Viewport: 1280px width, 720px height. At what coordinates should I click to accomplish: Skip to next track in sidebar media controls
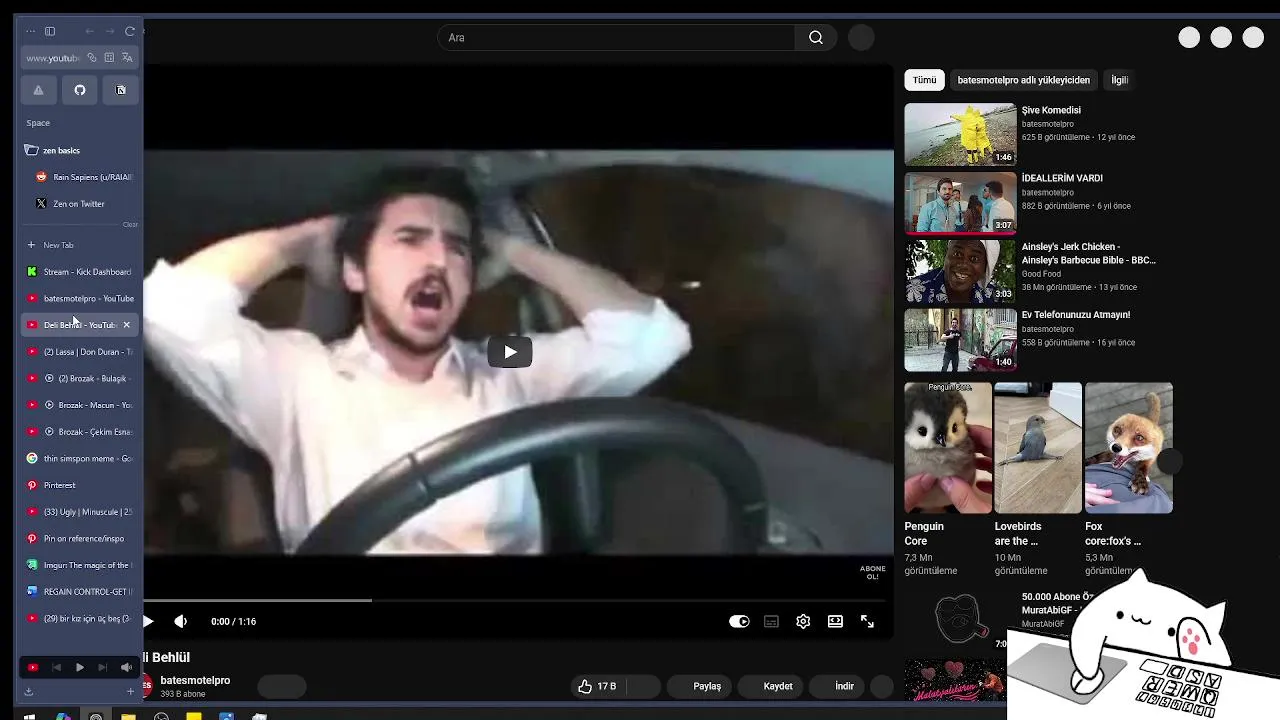coord(102,667)
